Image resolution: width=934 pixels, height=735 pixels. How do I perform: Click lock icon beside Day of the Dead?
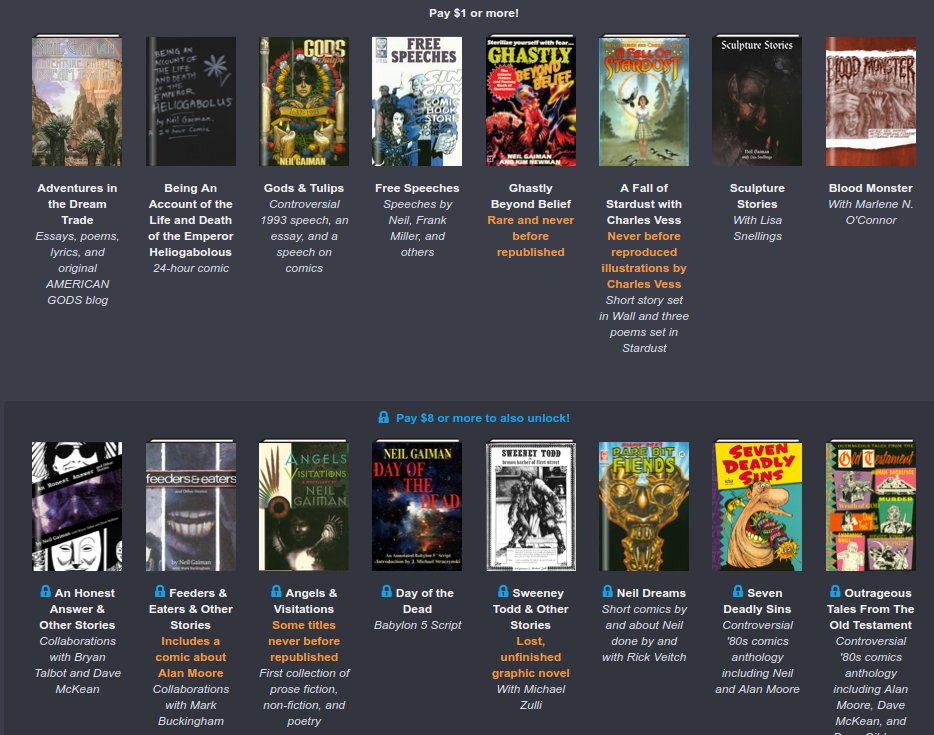[x=386, y=591]
